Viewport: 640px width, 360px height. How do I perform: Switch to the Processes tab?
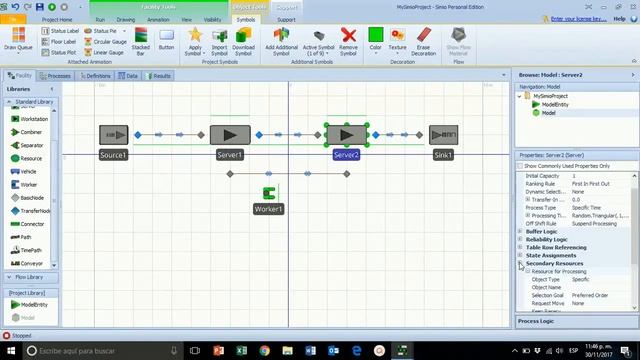click(55, 76)
